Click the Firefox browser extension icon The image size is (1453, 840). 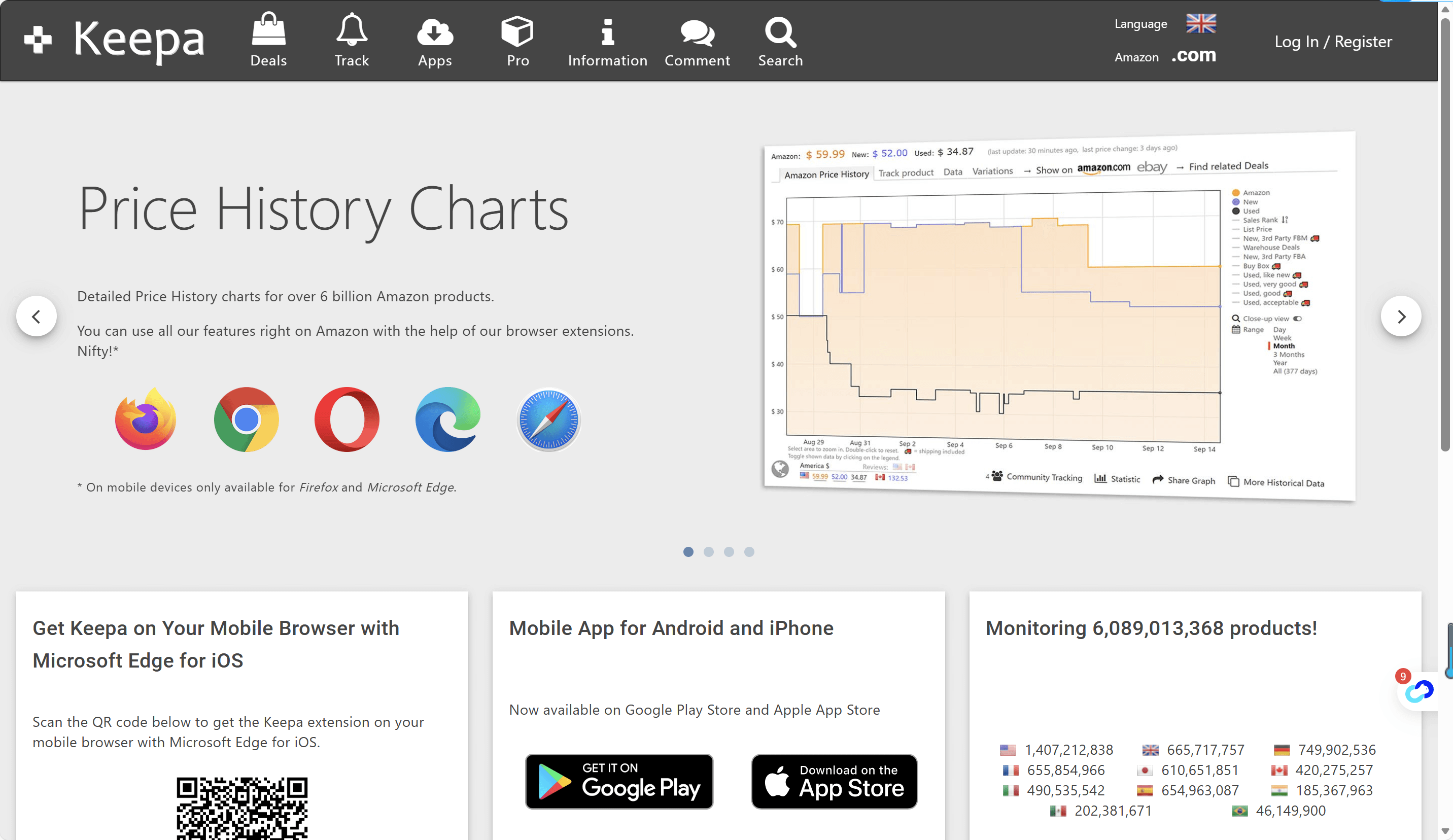(145, 419)
